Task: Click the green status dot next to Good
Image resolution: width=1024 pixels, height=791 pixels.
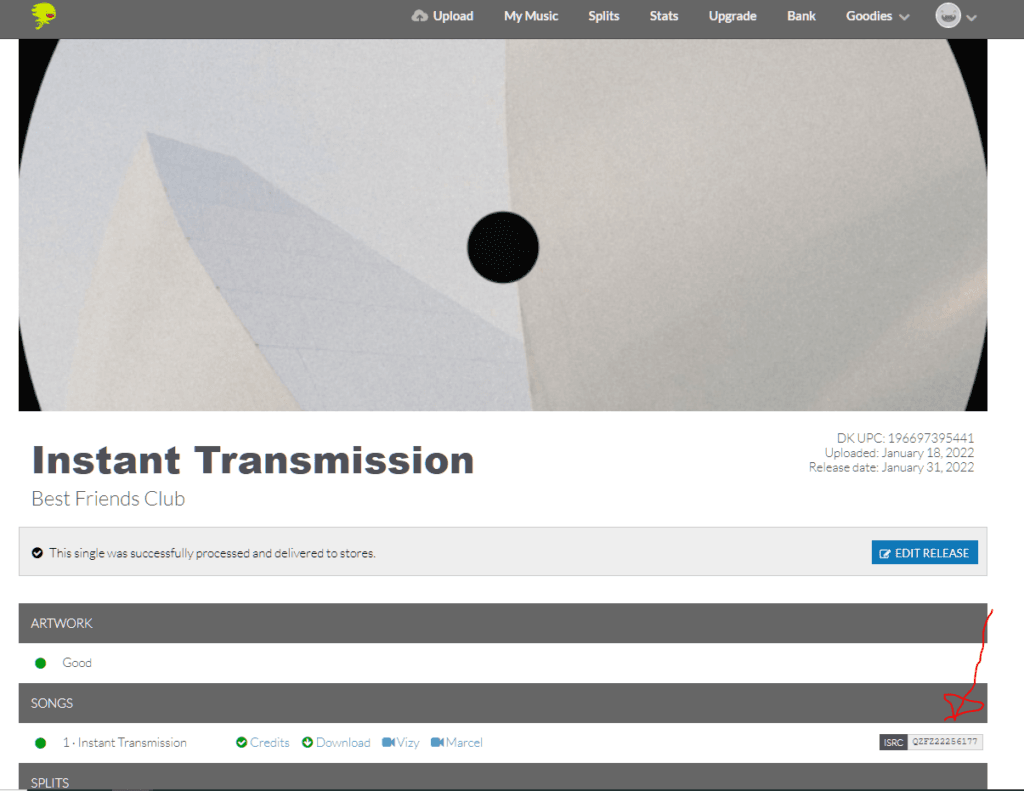Action: pos(39,662)
